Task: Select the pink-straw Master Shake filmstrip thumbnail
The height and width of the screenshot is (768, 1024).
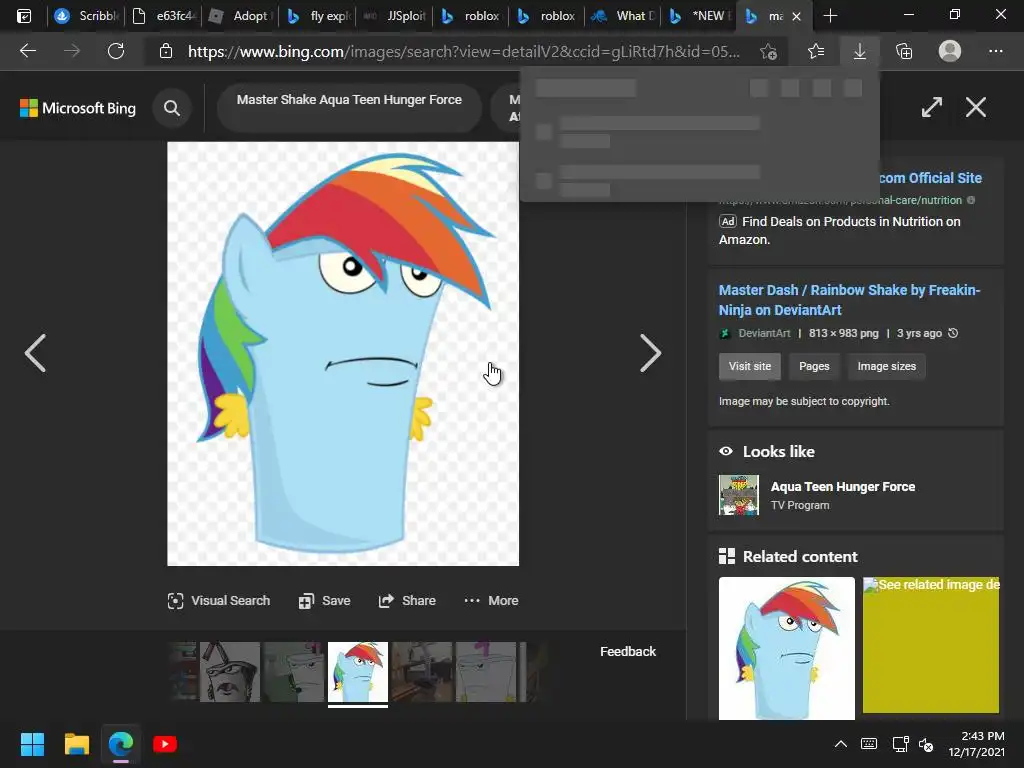Action: pos(486,672)
